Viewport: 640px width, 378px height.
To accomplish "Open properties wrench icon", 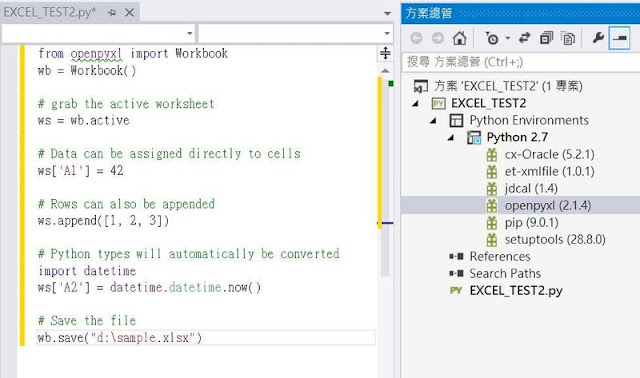I will 598,38.
